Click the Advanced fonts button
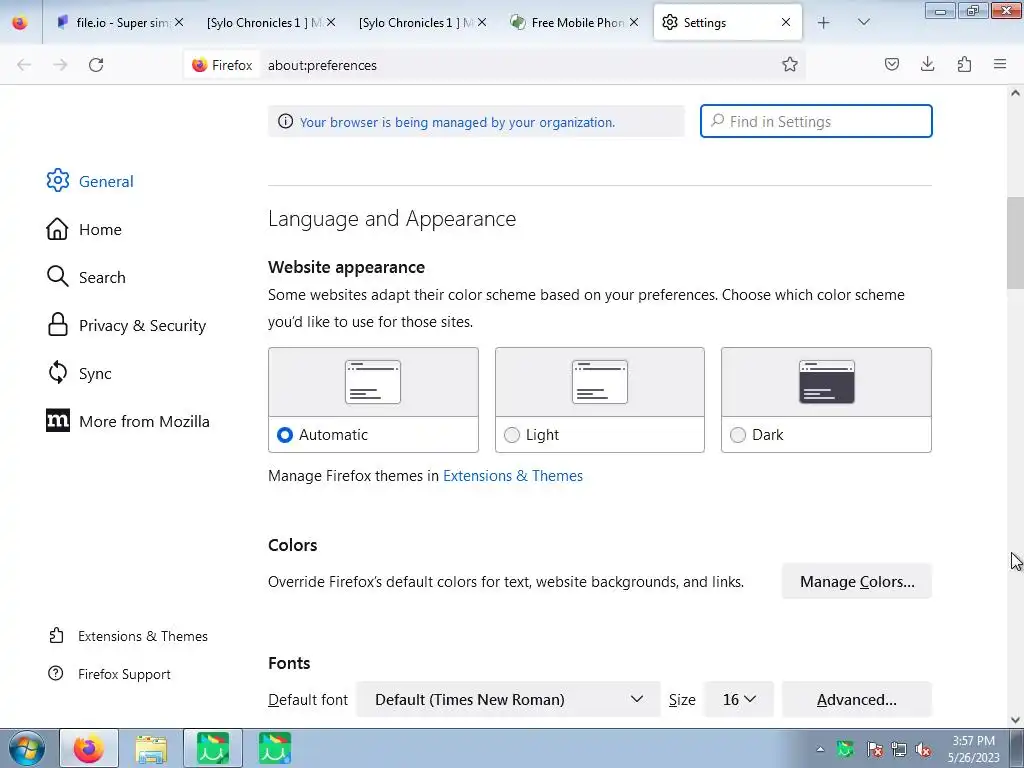The image size is (1024, 768). pos(857,699)
